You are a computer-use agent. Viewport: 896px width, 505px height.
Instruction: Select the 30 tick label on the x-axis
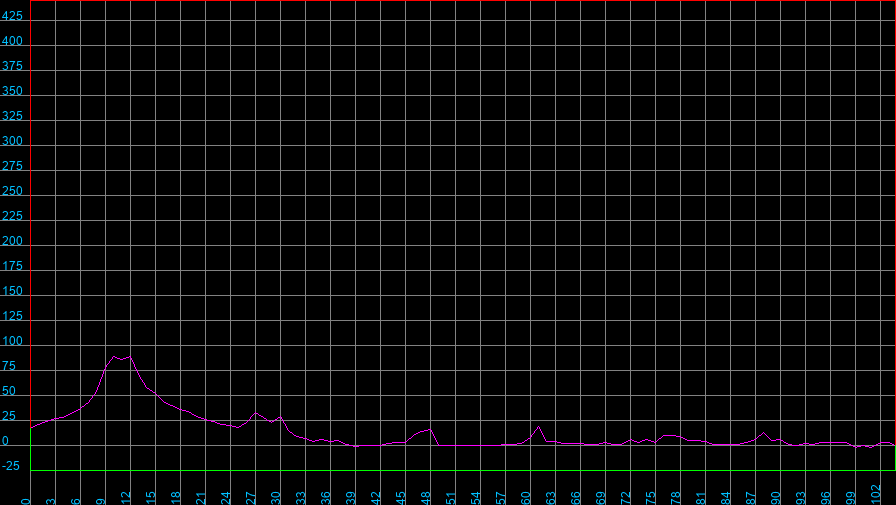(x=277, y=497)
